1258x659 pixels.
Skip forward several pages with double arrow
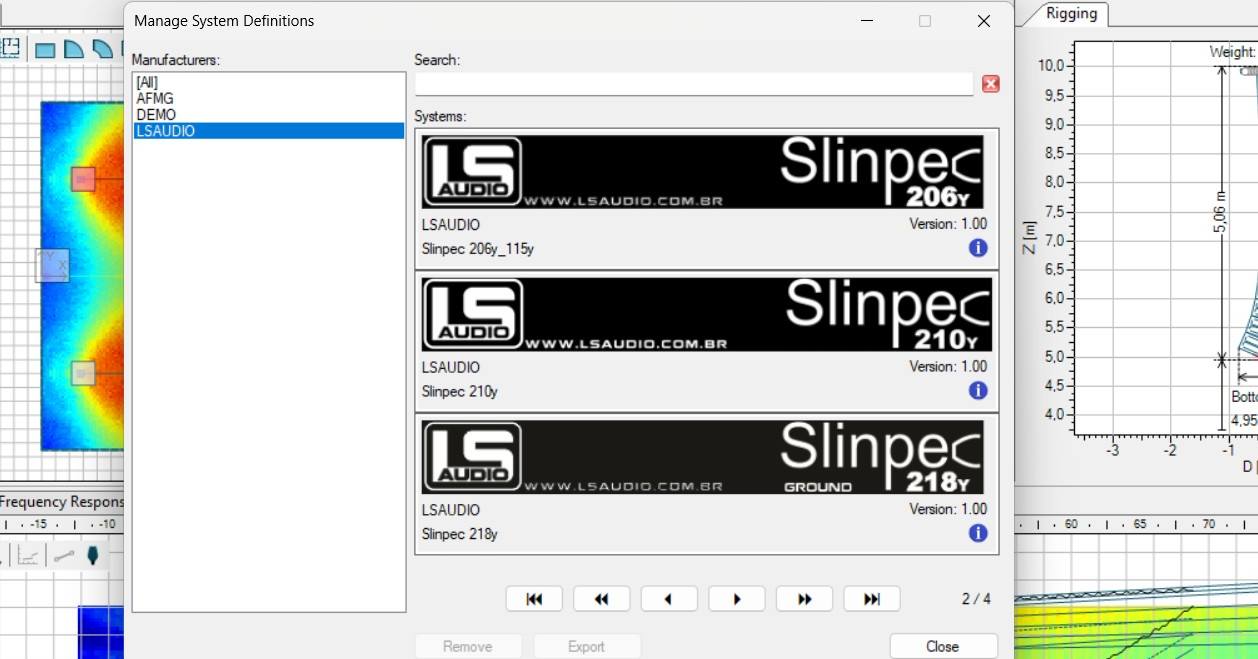[804, 599]
